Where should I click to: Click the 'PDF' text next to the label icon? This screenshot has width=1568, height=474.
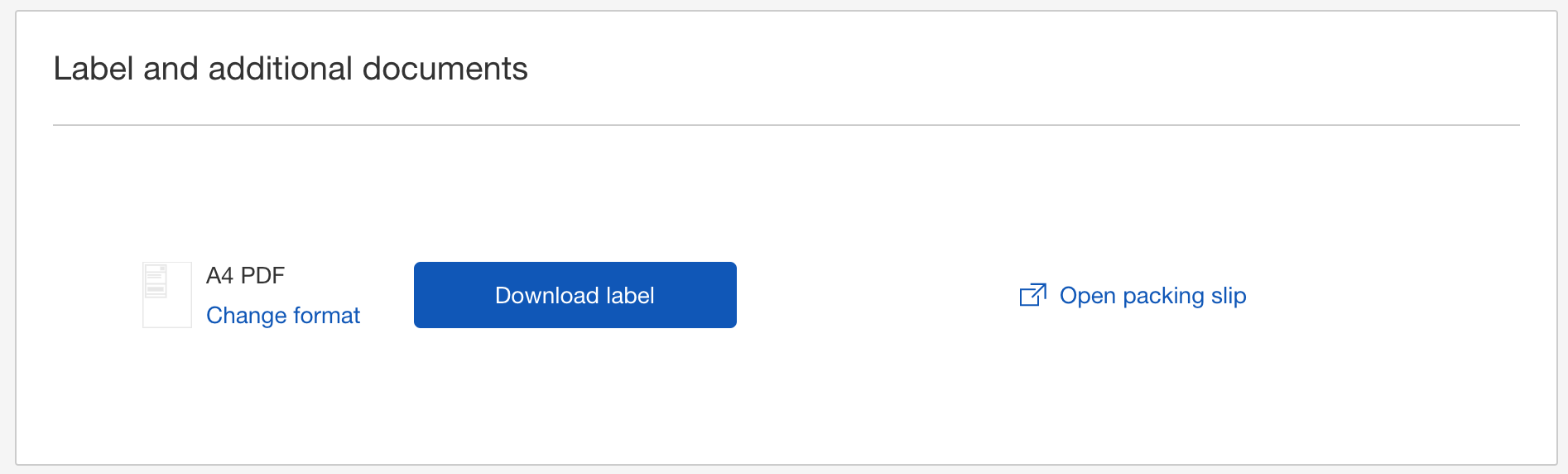tap(262, 275)
